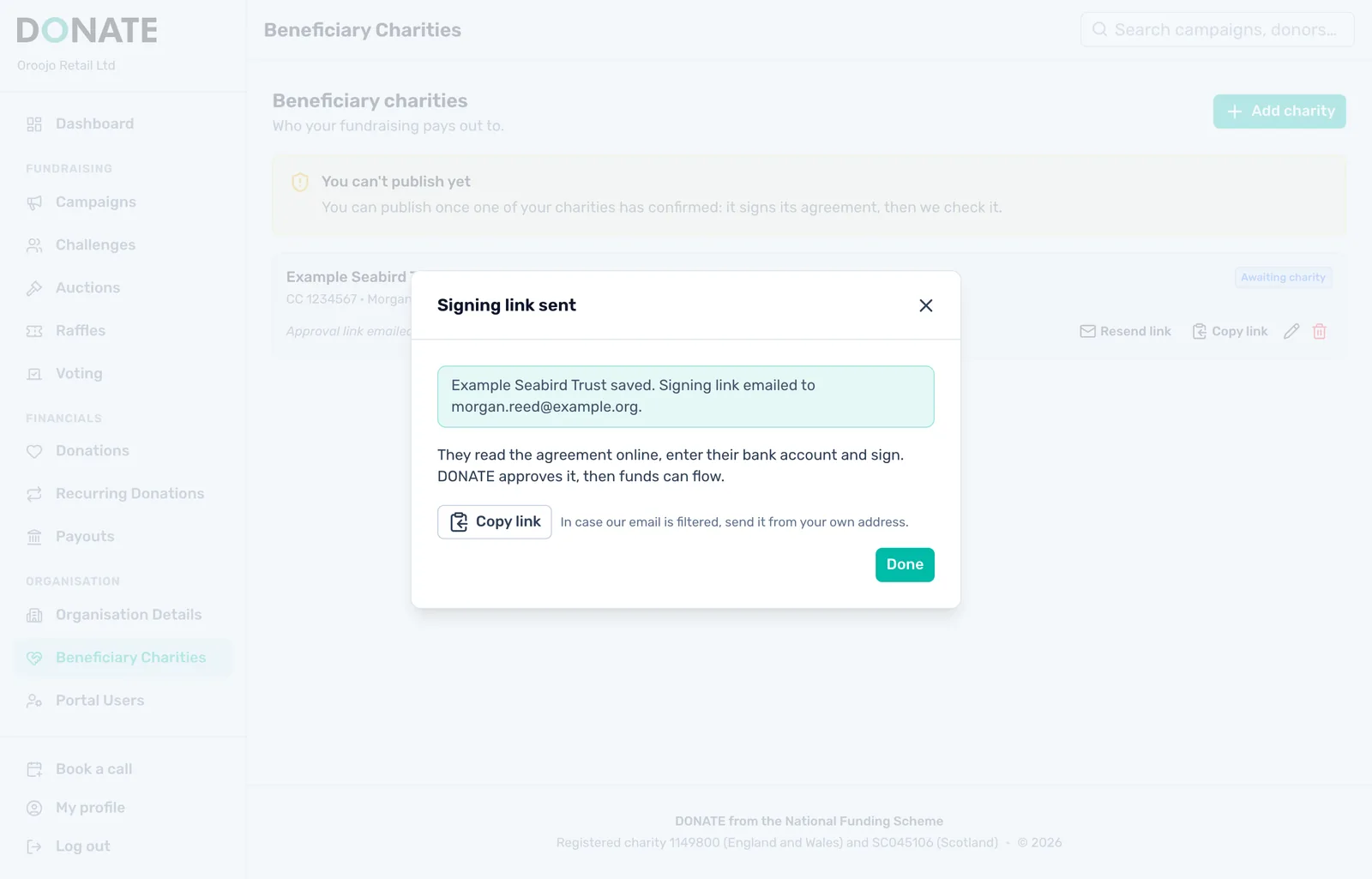Click the green Done button
The image size is (1372, 879).
905,564
